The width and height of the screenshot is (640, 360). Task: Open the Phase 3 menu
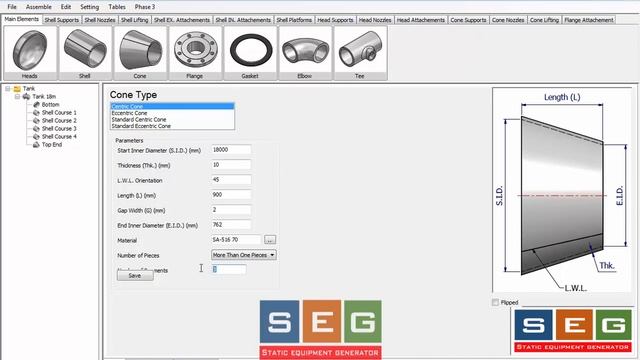coord(145,7)
